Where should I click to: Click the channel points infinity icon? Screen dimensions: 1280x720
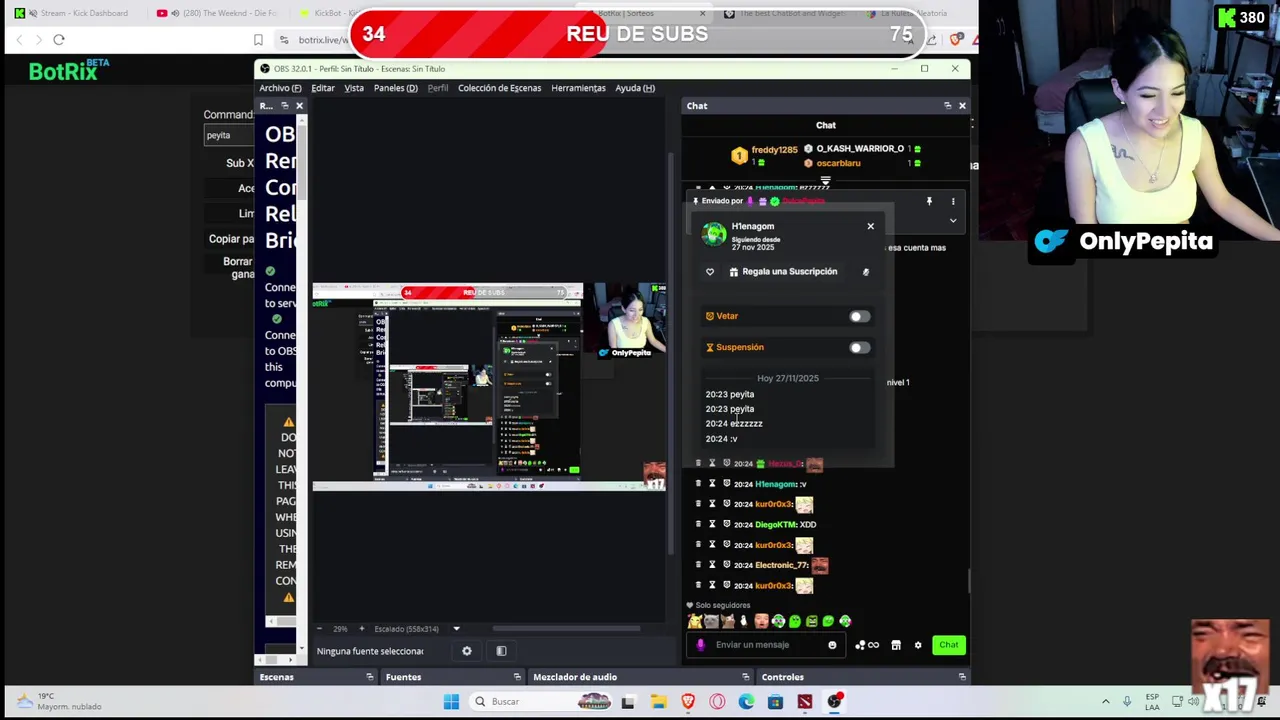click(867, 645)
